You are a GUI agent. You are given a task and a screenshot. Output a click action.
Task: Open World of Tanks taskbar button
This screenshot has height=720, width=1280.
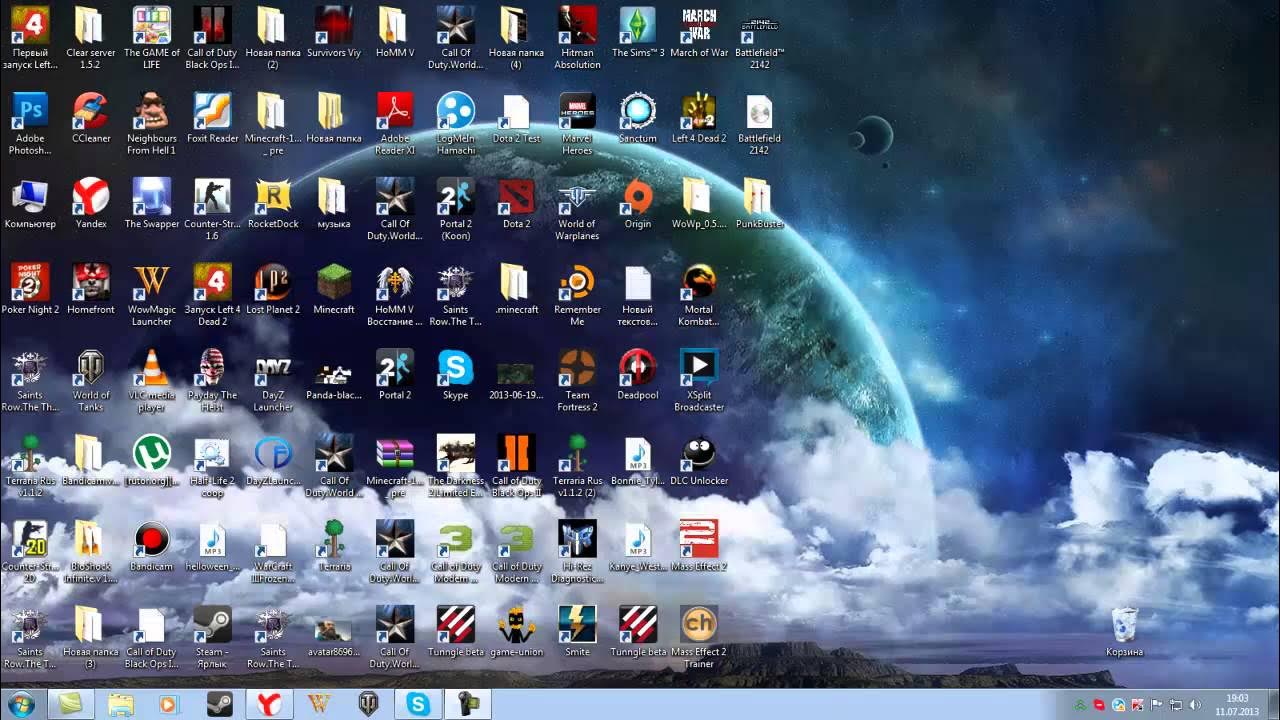tap(368, 705)
